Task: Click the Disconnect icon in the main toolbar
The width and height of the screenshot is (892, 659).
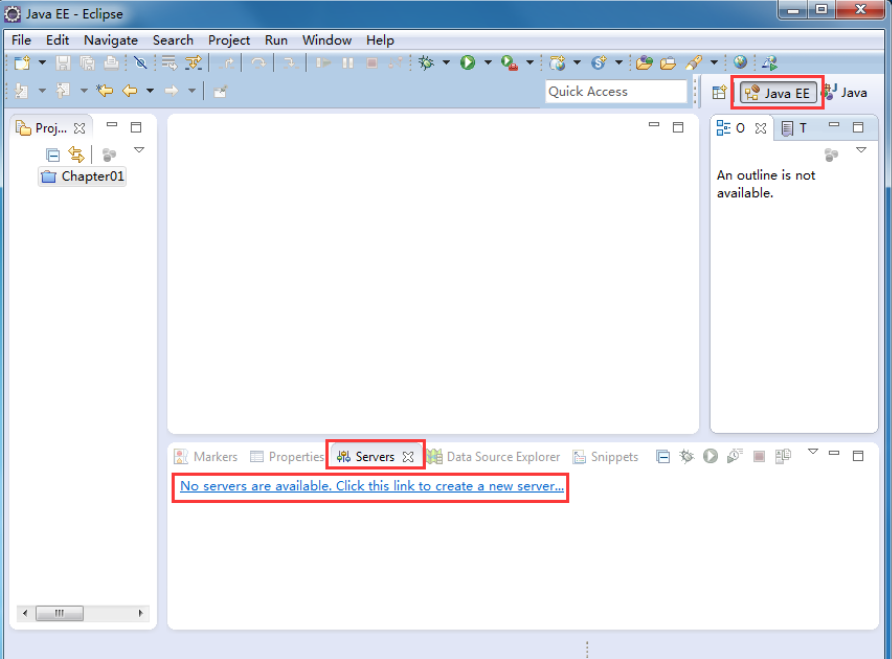Action: (395, 63)
